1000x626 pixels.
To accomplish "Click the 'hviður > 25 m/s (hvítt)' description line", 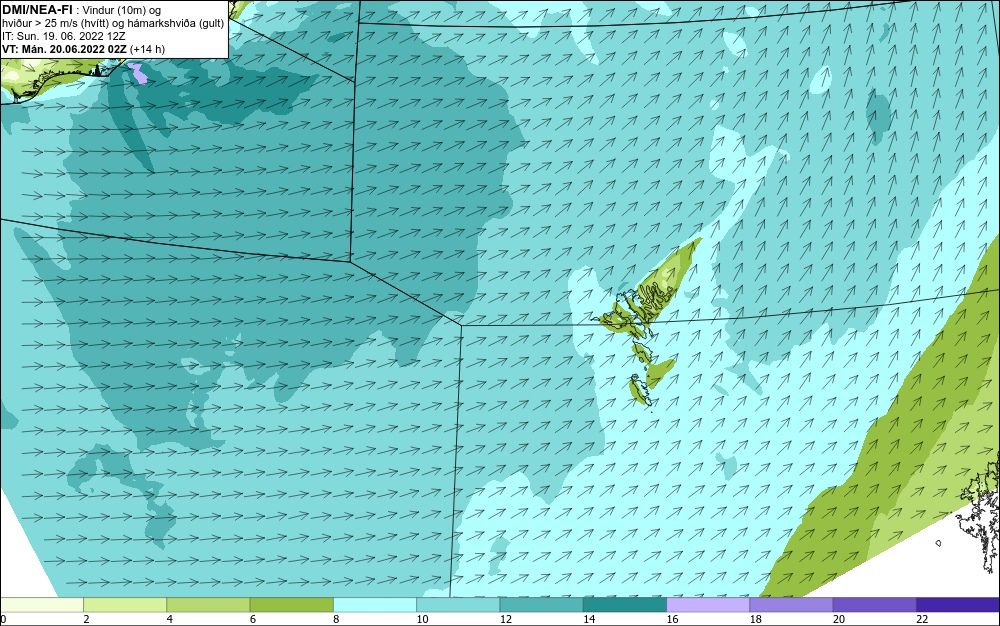I will [113, 24].
